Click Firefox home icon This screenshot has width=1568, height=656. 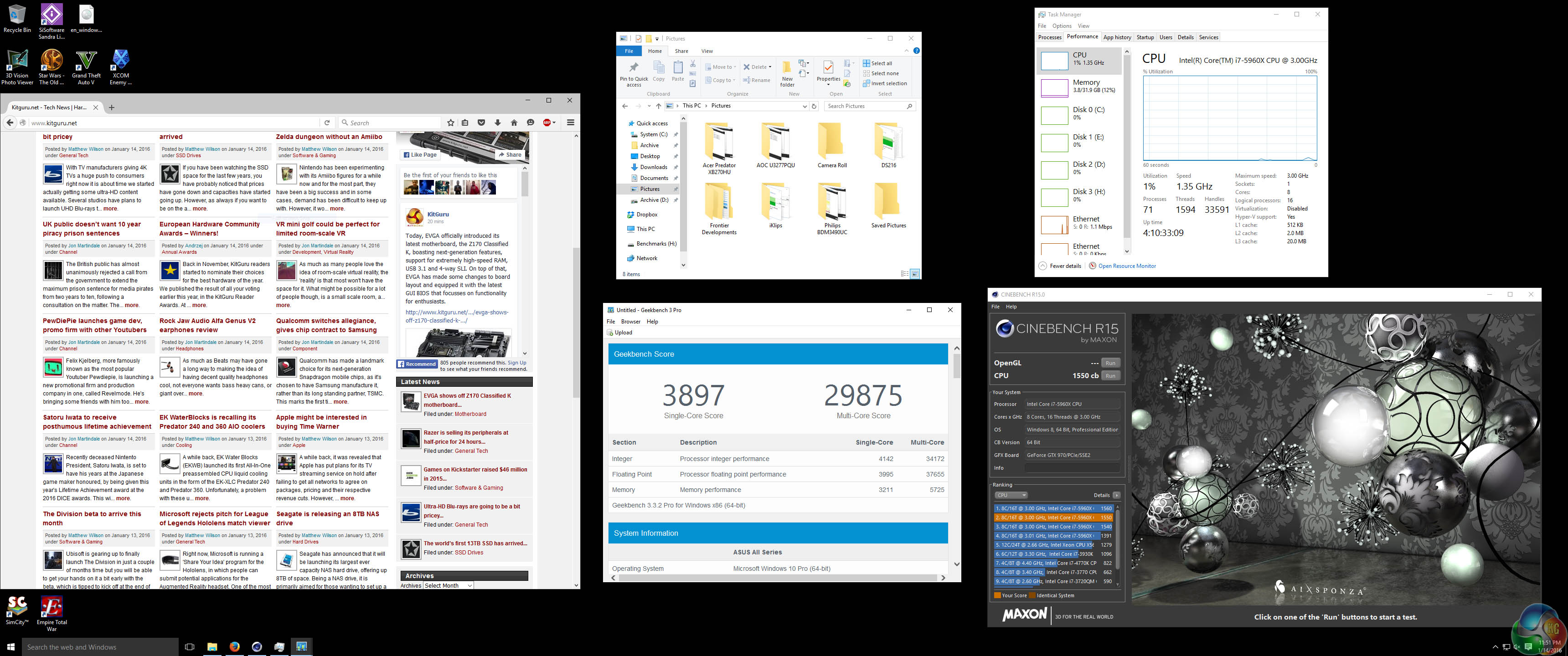pos(514,123)
